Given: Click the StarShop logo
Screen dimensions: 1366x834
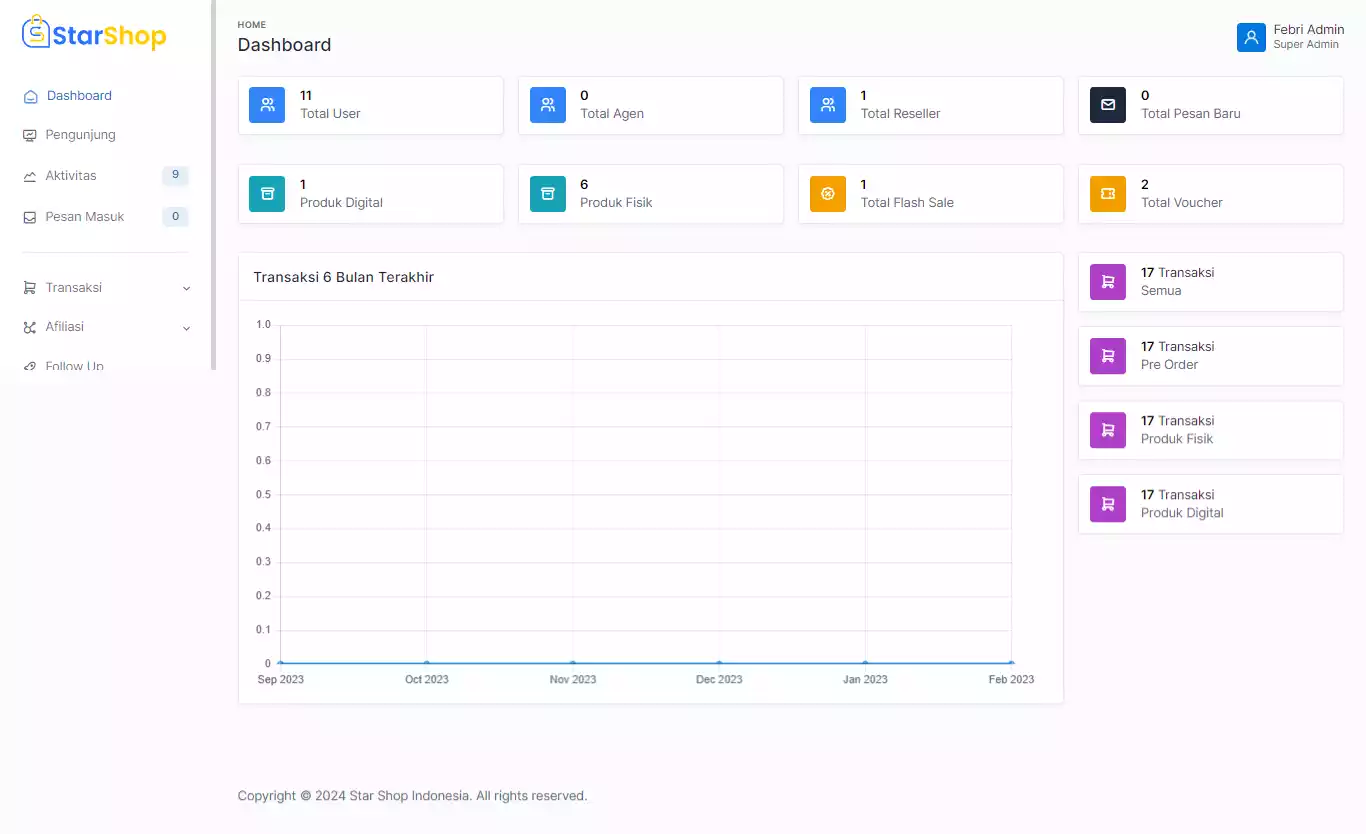Looking at the screenshot, I should pos(94,35).
